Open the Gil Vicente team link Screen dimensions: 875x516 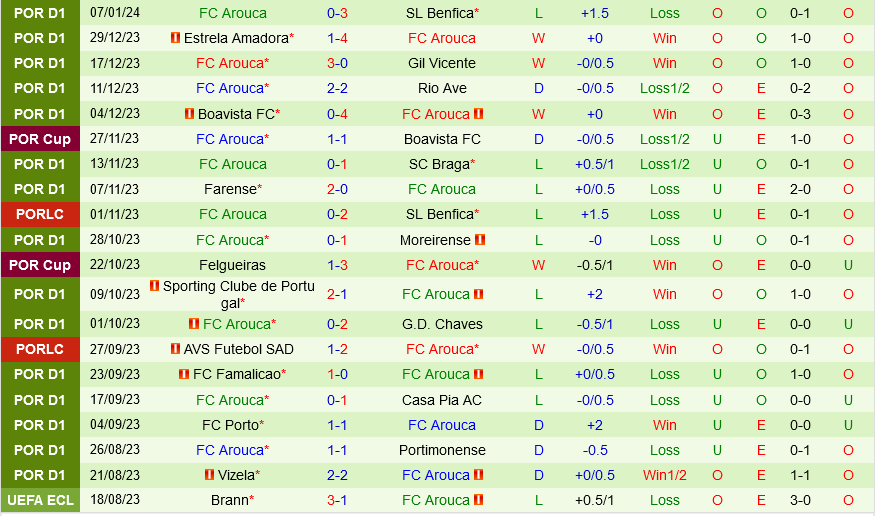pos(442,63)
